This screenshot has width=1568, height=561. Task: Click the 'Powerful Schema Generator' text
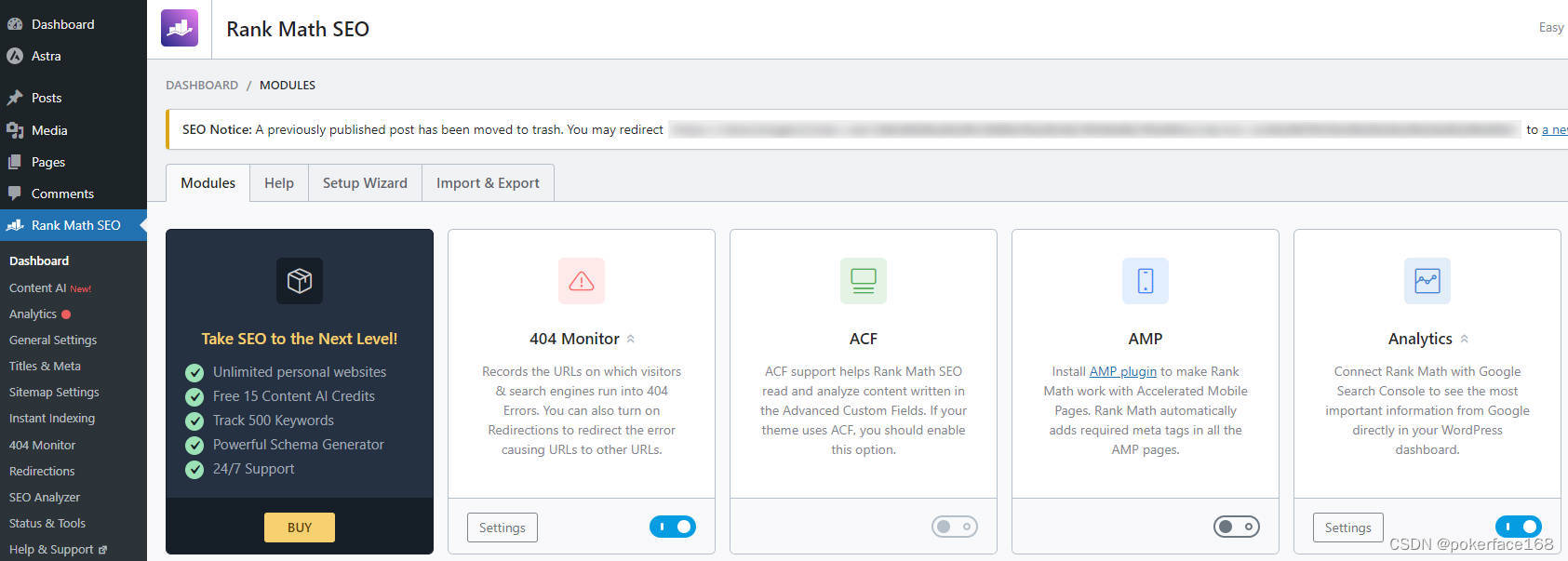299,445
